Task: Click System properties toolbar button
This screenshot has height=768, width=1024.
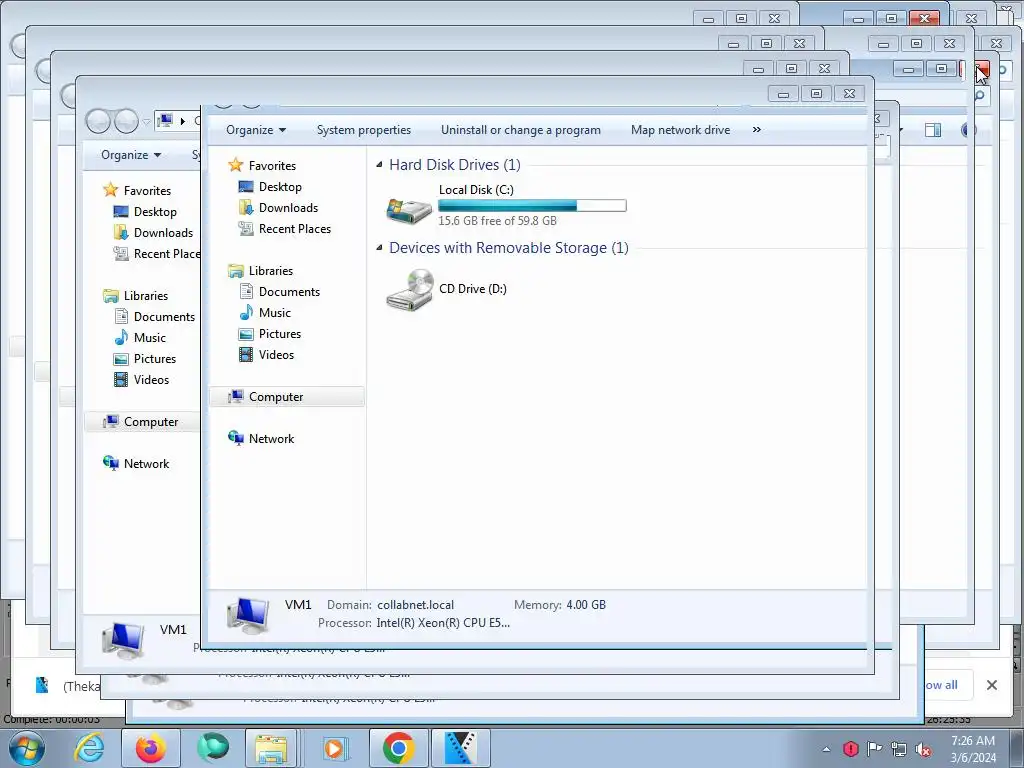Action: pos(364,130)
